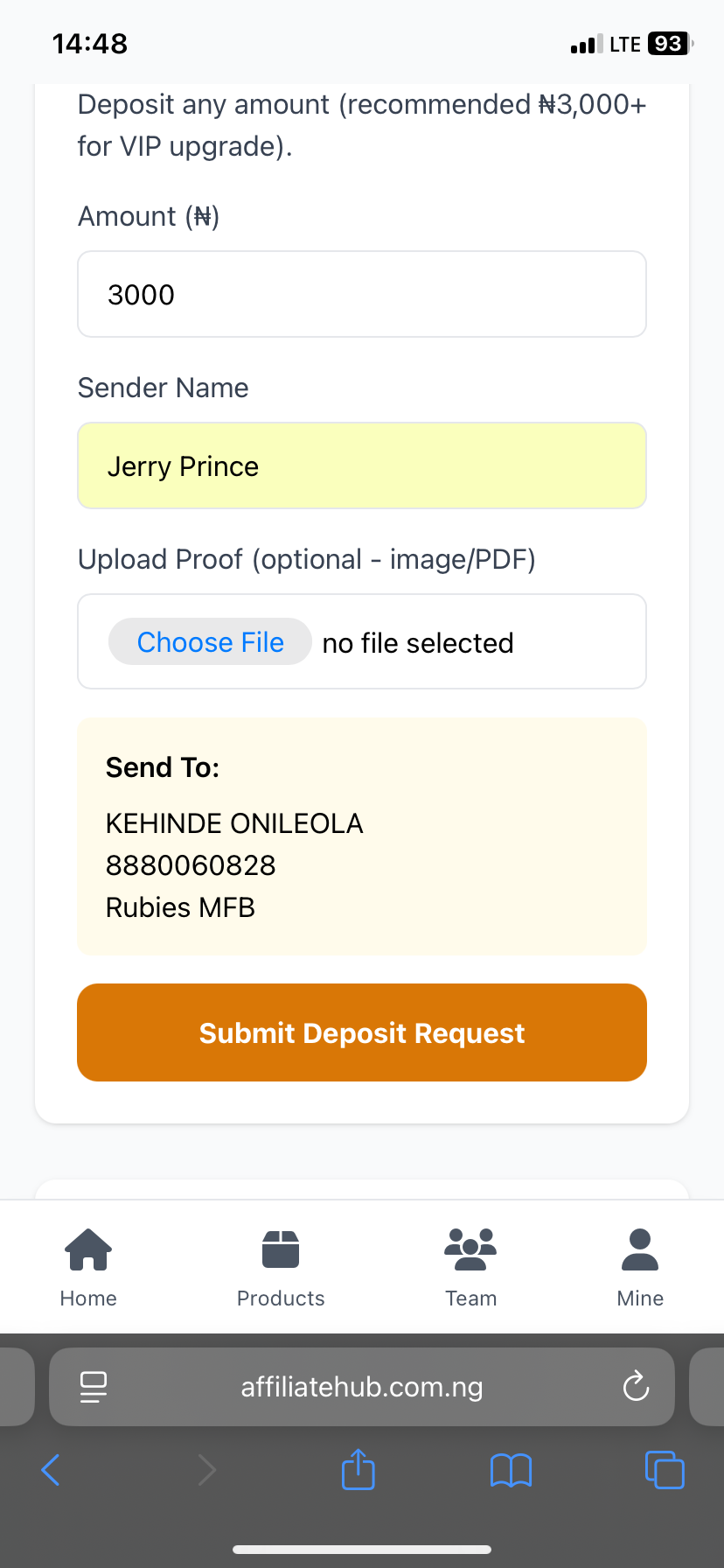The image size is (724, 1568).
Task: Go to the Mine profile icon
Action: (640, 1249)
